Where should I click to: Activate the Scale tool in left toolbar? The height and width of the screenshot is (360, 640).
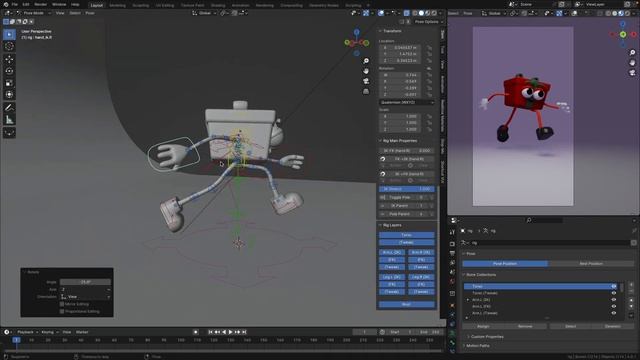point(9,83)
